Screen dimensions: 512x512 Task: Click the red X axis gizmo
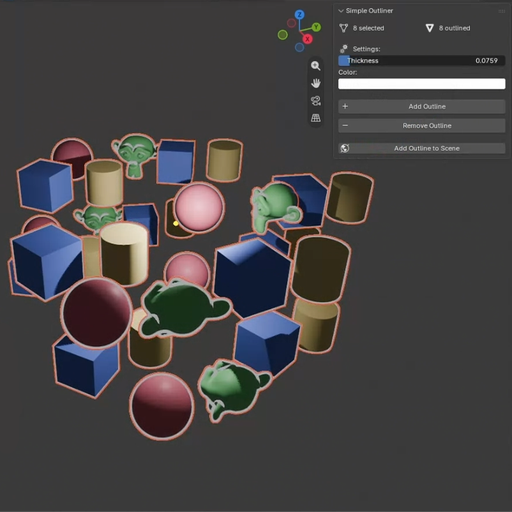[307, 39]
